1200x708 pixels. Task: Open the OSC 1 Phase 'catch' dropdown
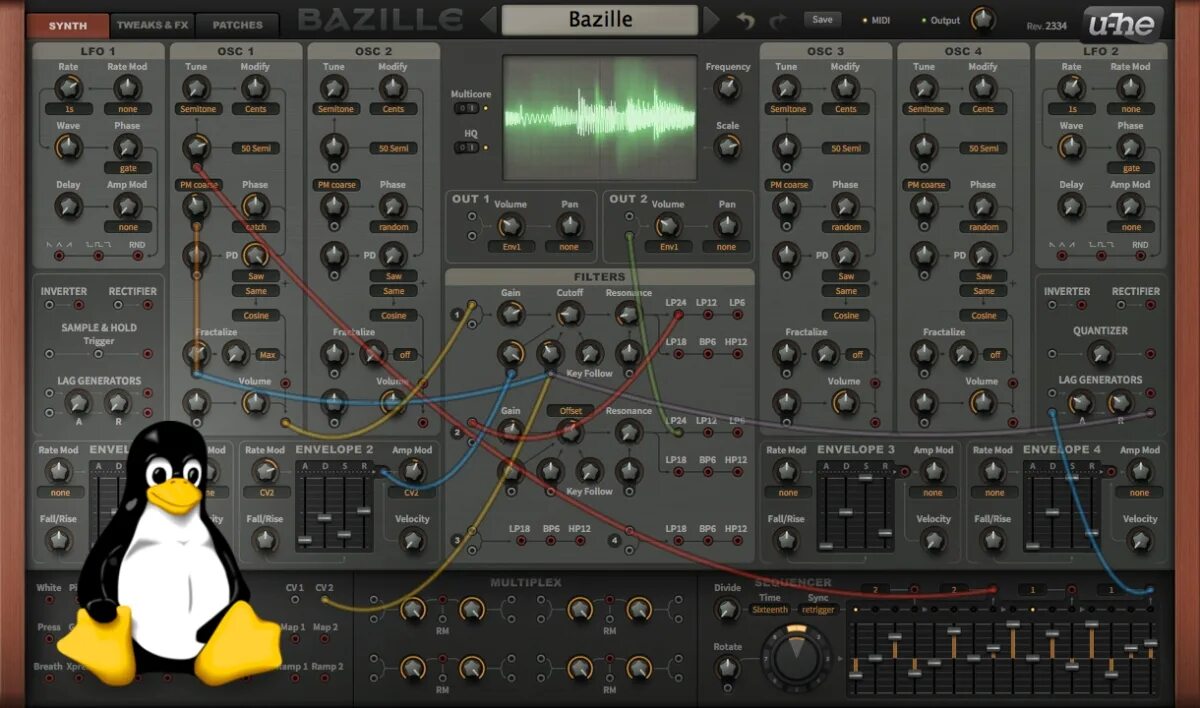[255, 227]
